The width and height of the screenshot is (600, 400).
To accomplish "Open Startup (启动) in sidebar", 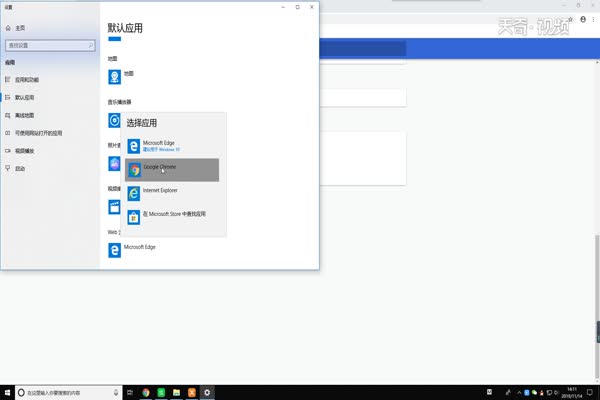I will point(15,168).
